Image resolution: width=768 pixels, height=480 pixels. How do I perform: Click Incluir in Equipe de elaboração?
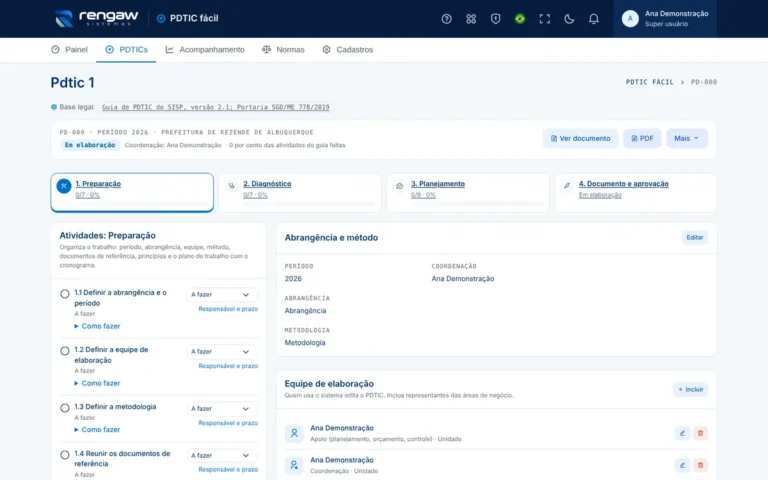tap(691, 389)
